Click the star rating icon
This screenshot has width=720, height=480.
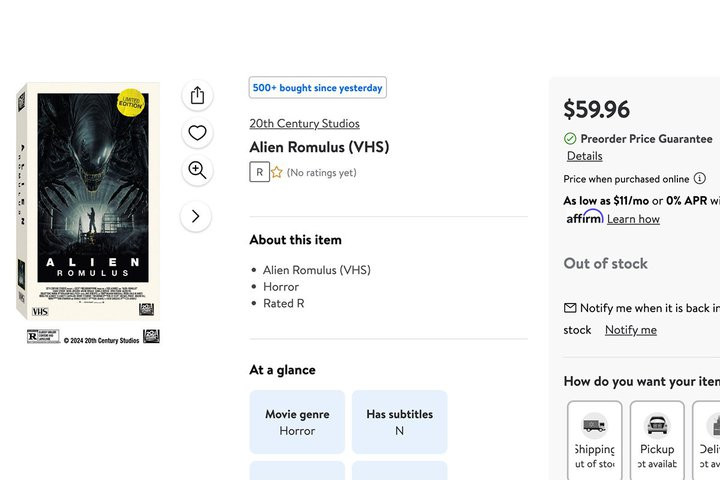[x=277, y=172]
